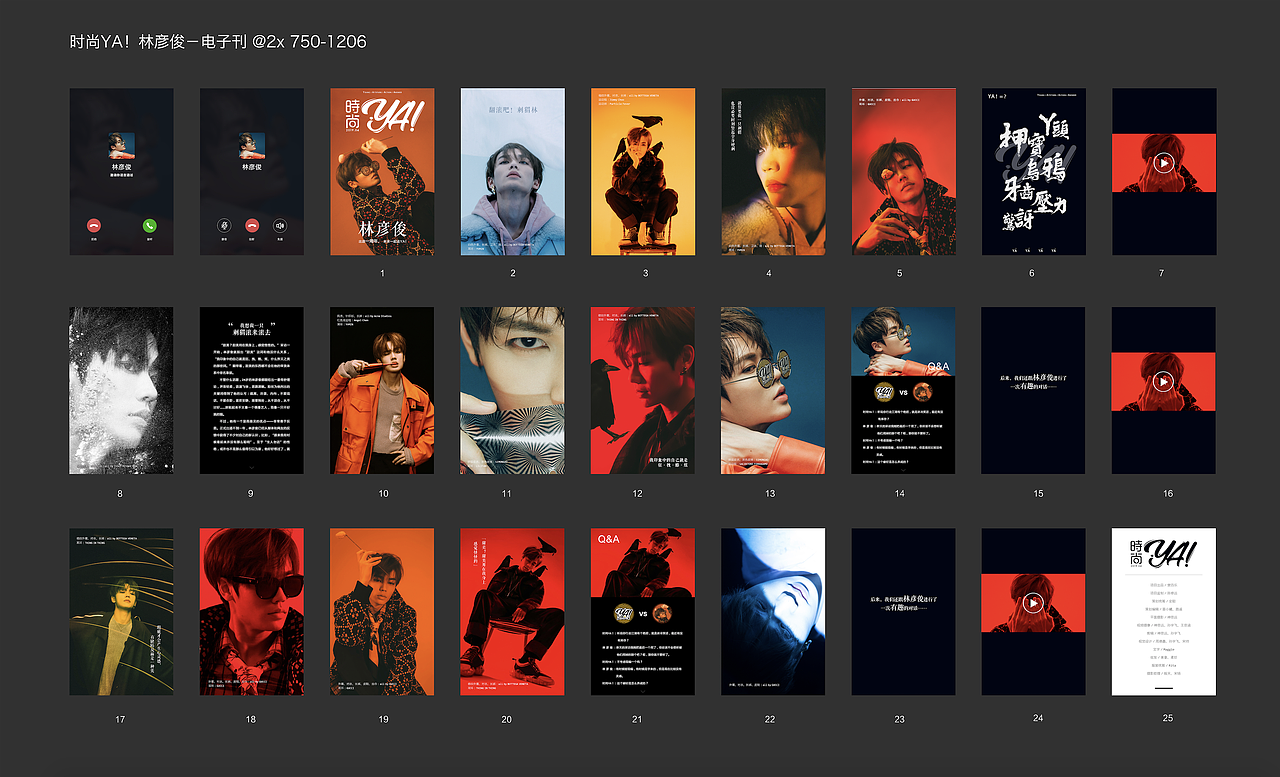Viewport: 1280px width, 777px height.
Task: Click the name 林彦俊 on incoming call screen
Action: click(x=121, y=167)
